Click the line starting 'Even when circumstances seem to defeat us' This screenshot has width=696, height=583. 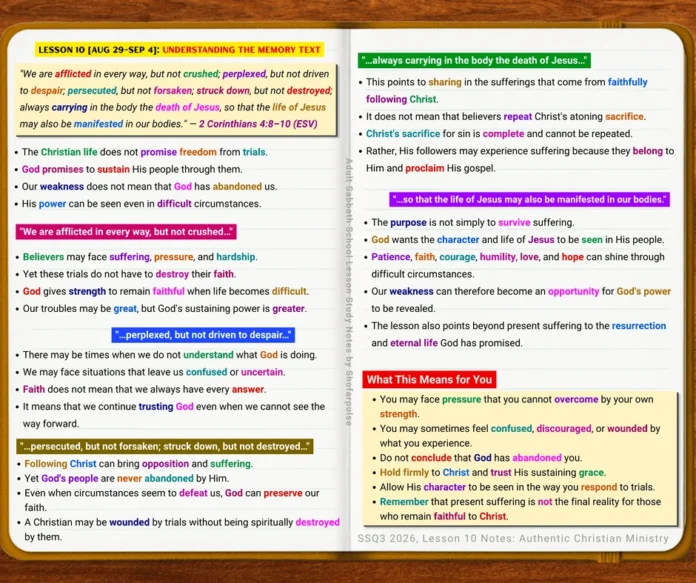172,493
